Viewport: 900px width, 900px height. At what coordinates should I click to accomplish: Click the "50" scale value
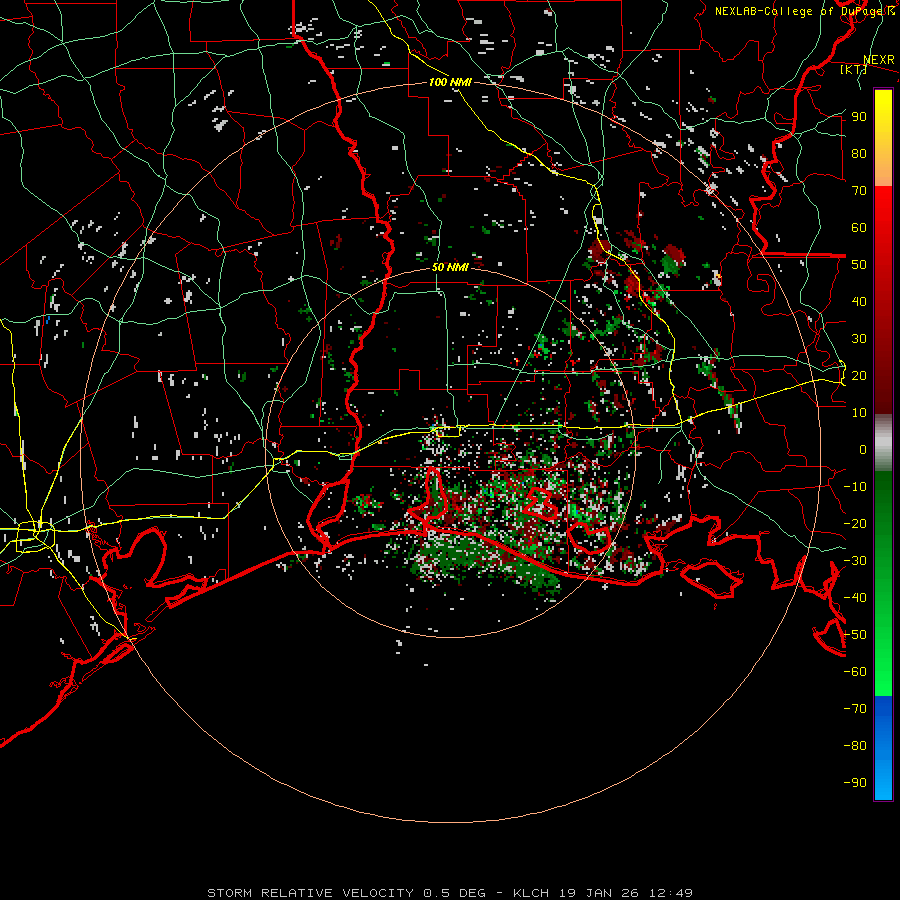point(859,265)
